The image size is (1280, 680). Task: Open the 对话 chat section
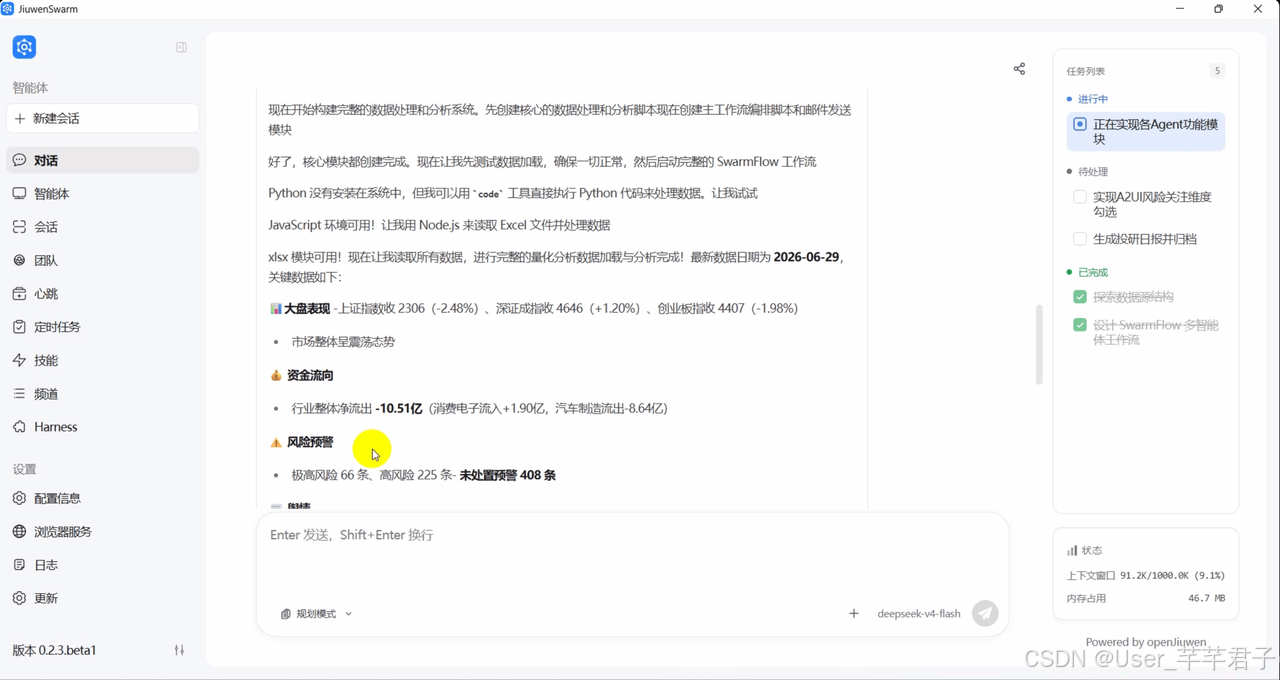(102, 160)
